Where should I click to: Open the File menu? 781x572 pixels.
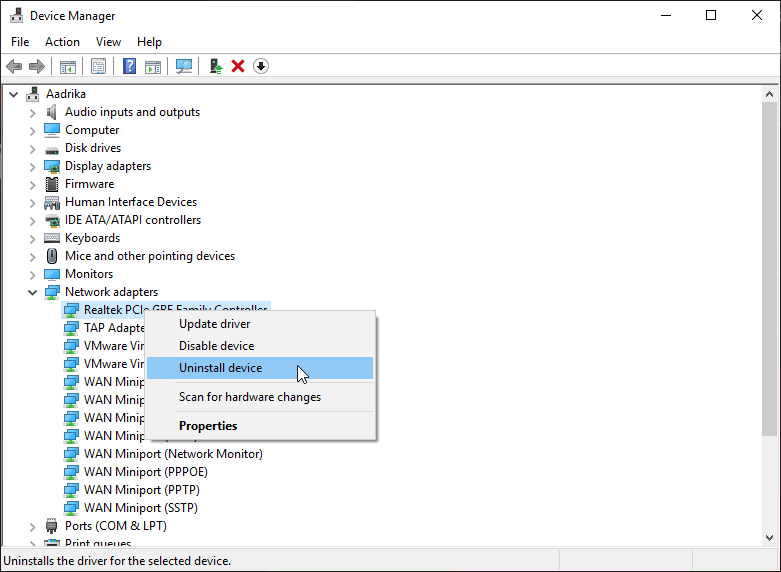tap(20, 42)
